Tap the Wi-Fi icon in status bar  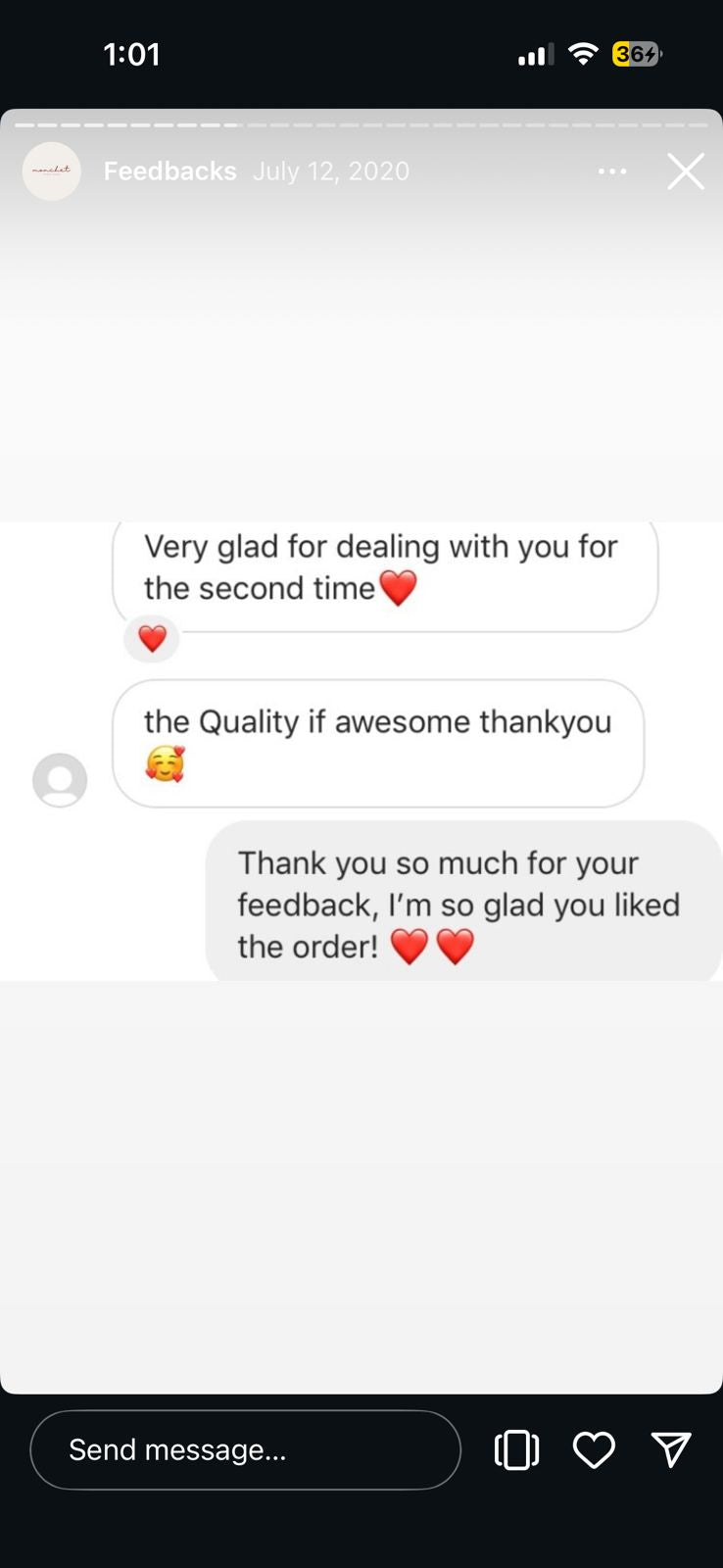pyautogui.click(x=583, y=54)
